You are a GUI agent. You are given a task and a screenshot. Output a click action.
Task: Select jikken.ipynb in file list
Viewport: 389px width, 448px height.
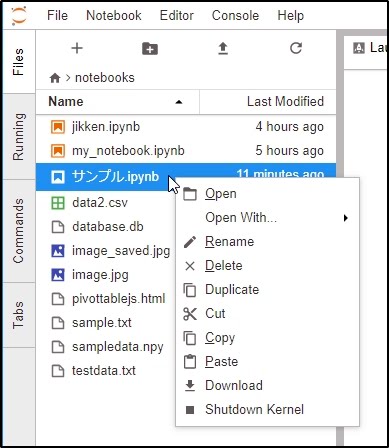pyautogui.click(x=186, y=127)
